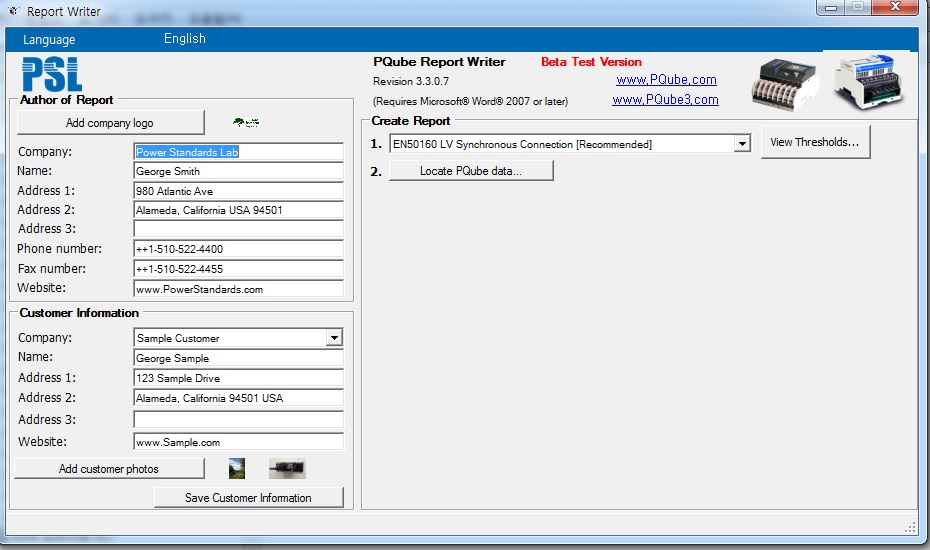Minimize the Report Writer window
The width and height of the screenshot is (930, 550).
click(832, 8)
